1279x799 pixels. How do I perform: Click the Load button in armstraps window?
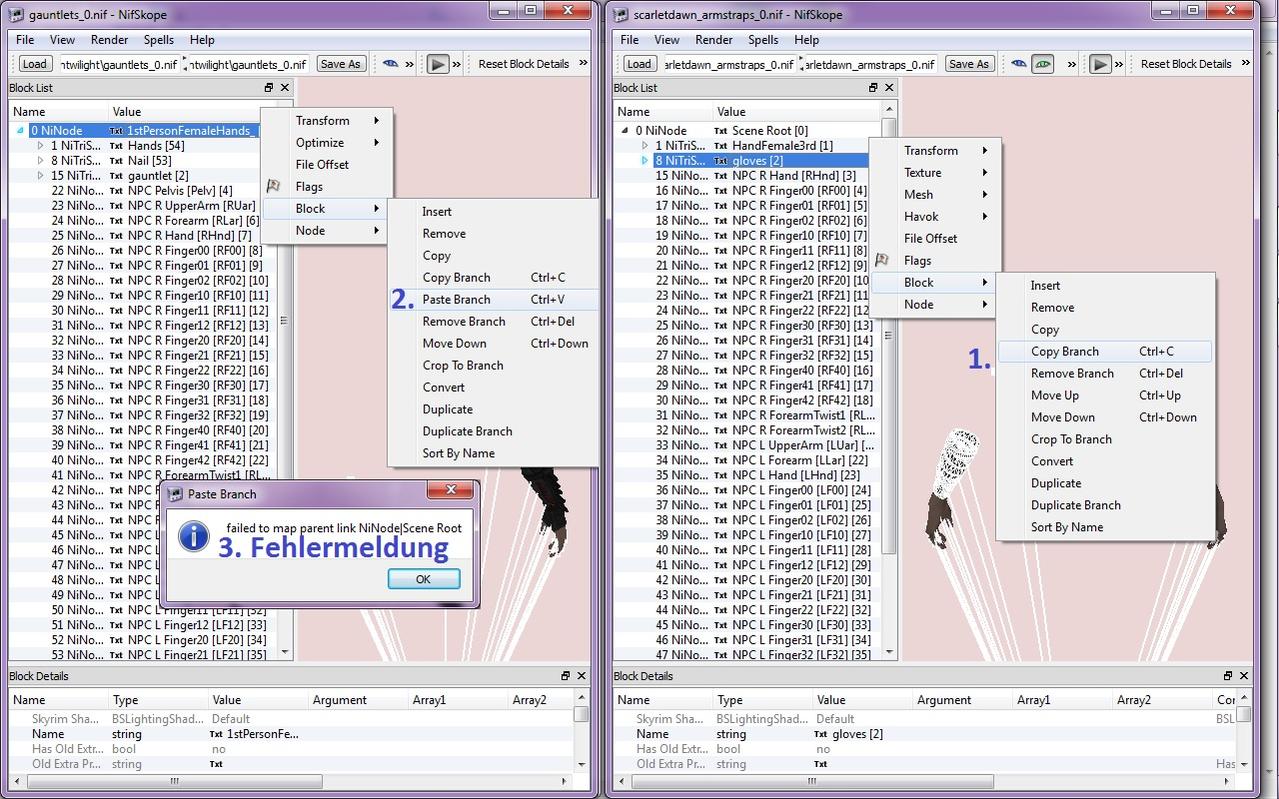pyautogui.click(x=638, y=64)
